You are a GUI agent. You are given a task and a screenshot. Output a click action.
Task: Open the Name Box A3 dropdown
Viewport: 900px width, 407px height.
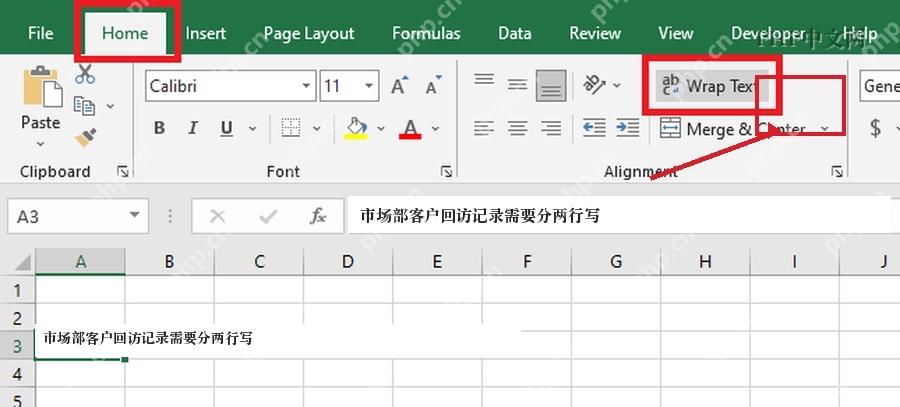pyautogui.click(x=135, y=216)
